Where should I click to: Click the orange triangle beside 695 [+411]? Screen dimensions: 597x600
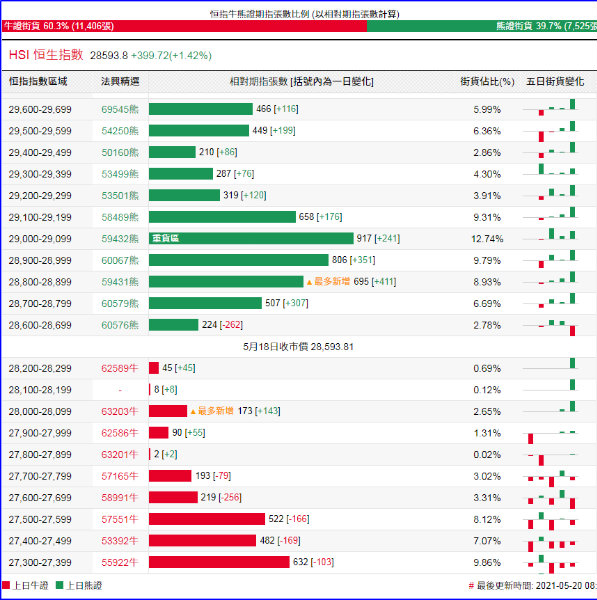pos(309,282)
